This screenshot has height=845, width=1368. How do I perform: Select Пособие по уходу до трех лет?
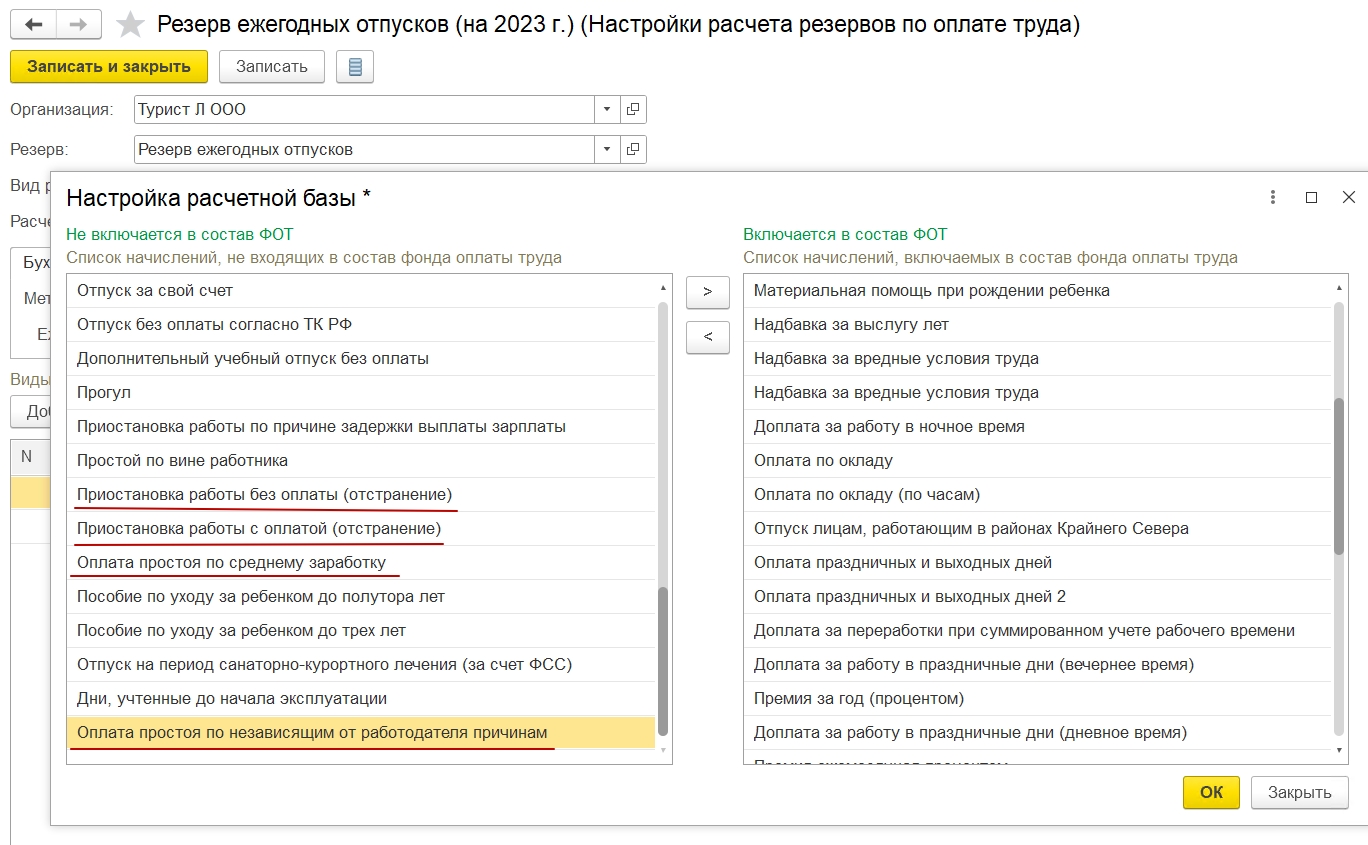click(x=361, y=631)
